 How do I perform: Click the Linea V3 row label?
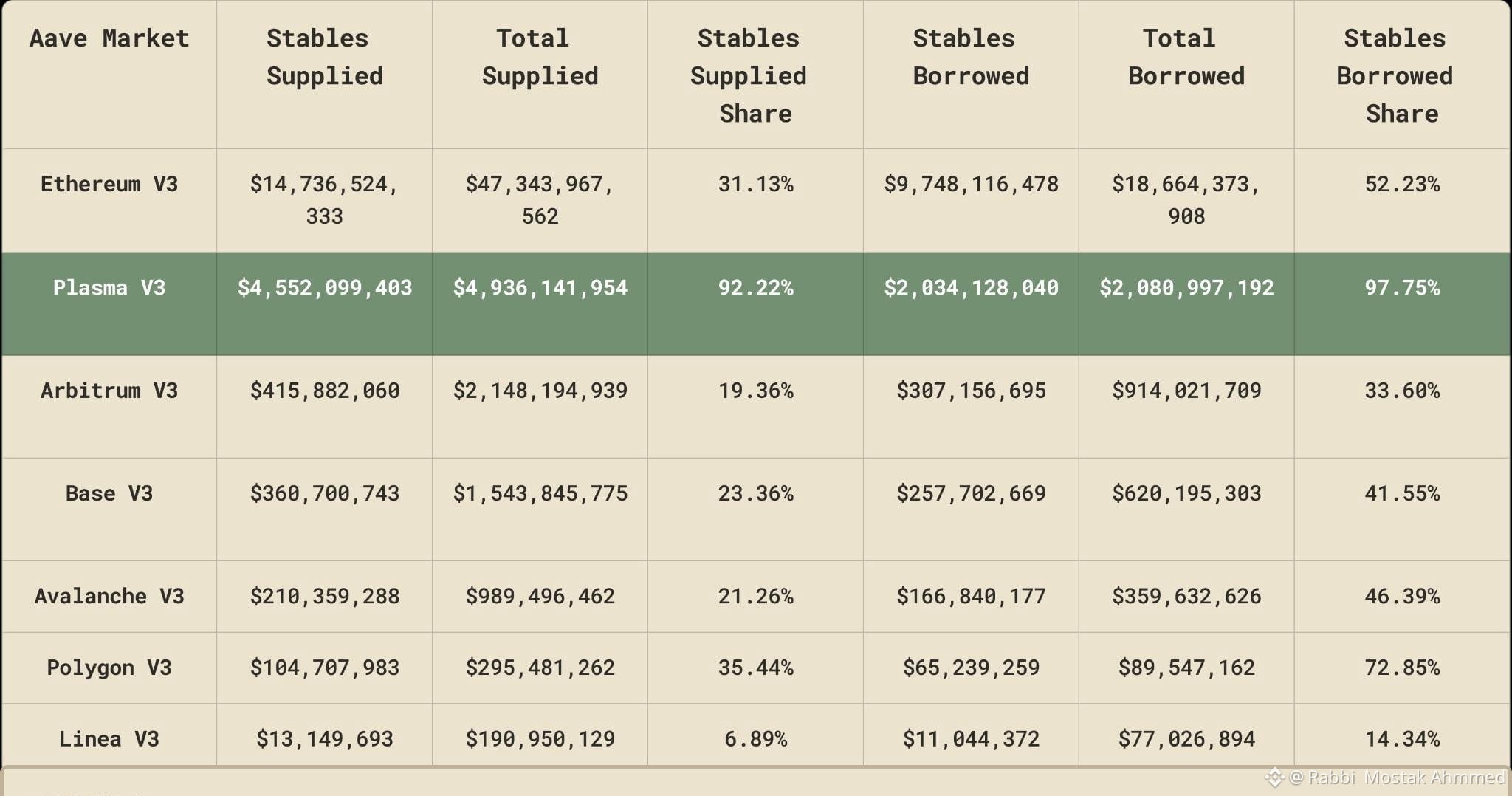(x=109, y=739)
